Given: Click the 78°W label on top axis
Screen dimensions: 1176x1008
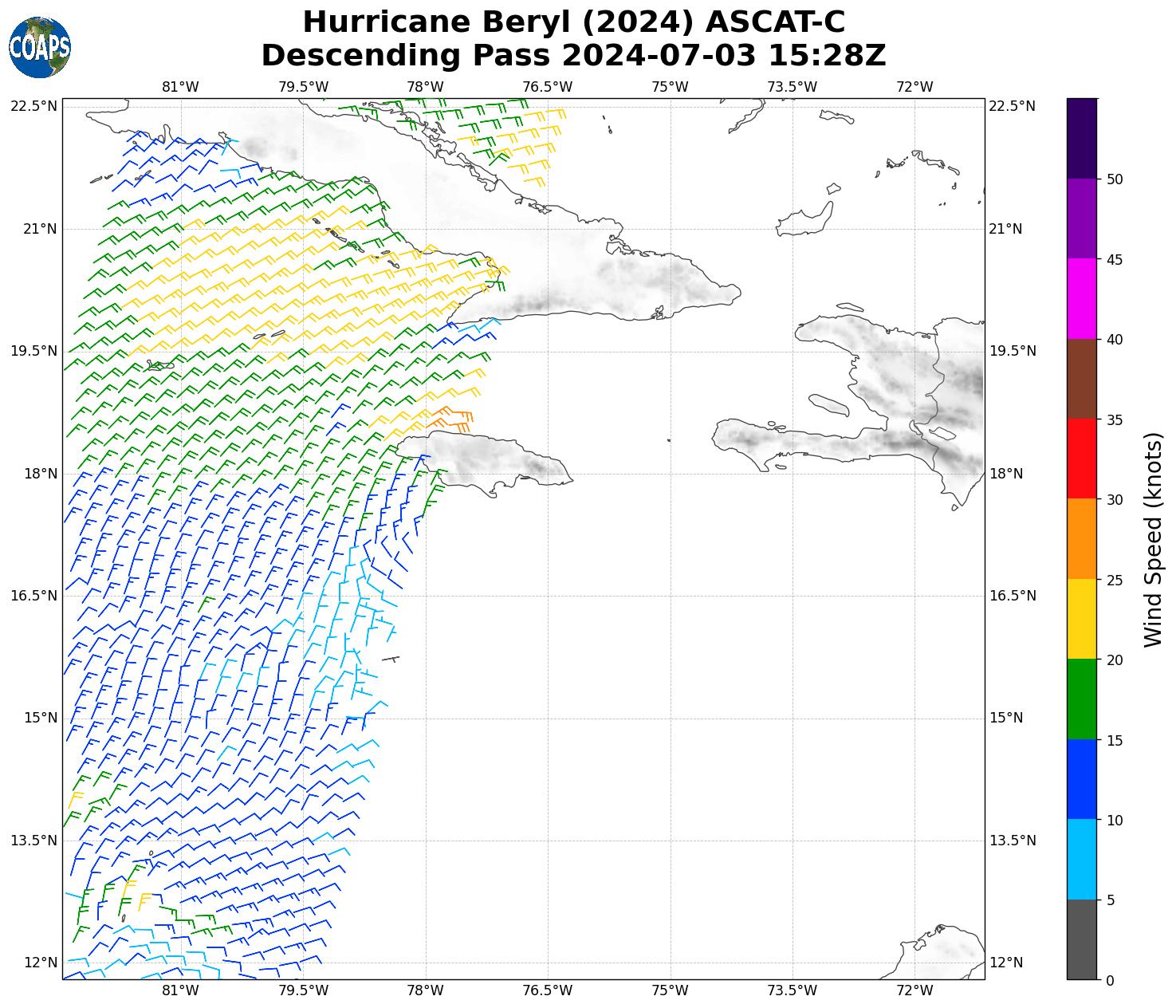Looking at the screenshot, I should coord(425,87).
